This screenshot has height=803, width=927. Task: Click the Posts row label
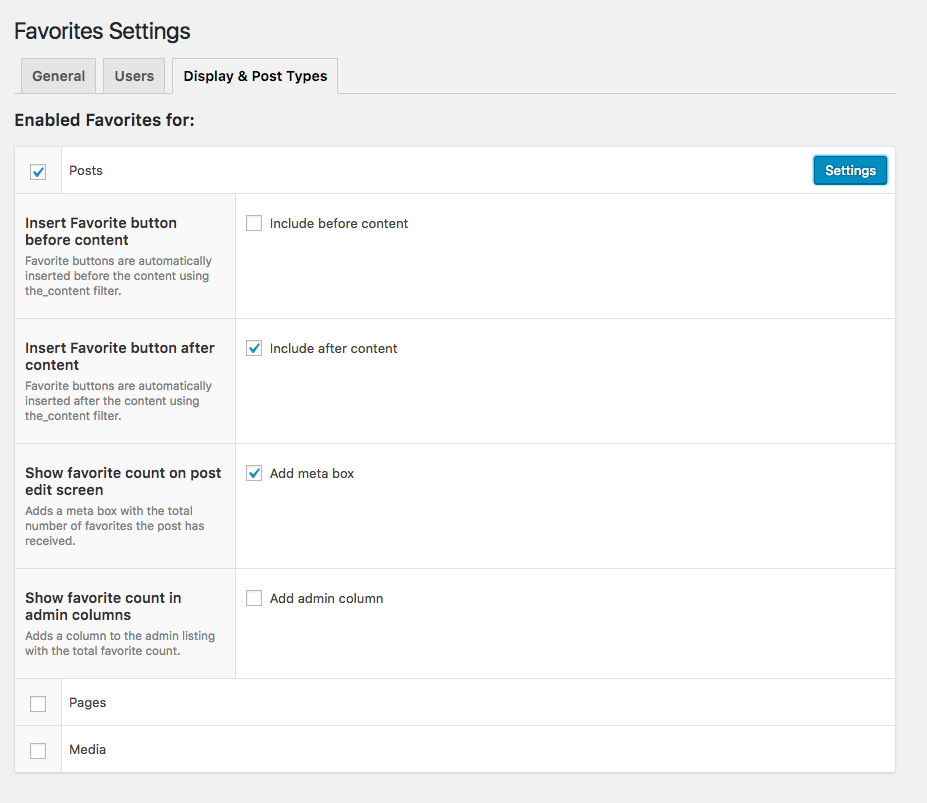click(x=86, y=171)
